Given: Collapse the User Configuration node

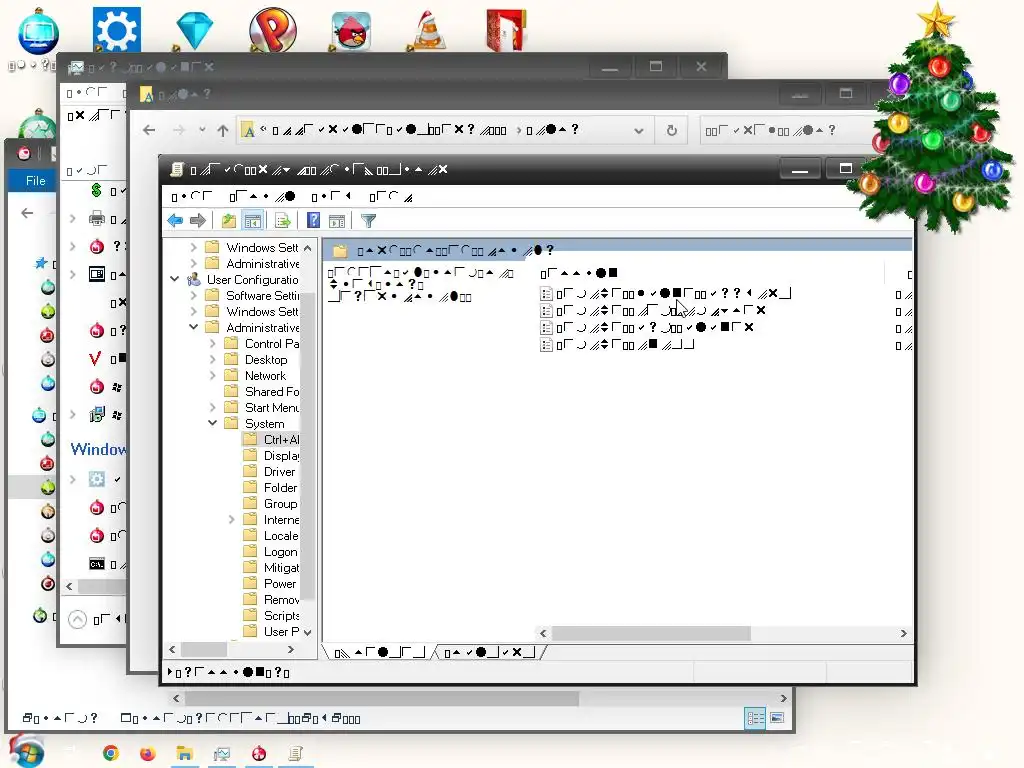Looking at the screenshot, I should [174, 279].
